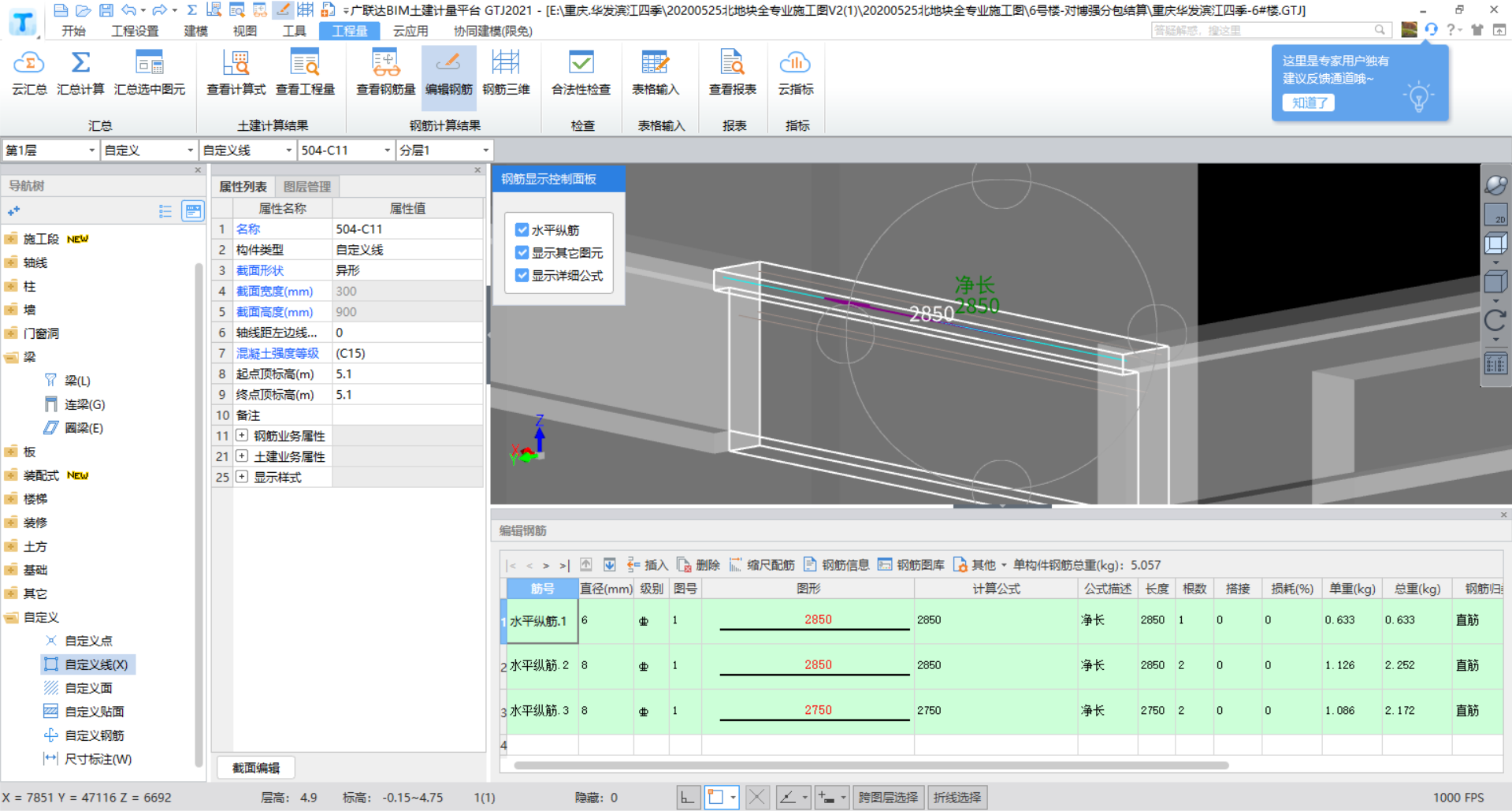Image resolution: width=1512 pixels, height=811 pixels.
Task: Open 开始 menu tab
Action: pos(73,31)
